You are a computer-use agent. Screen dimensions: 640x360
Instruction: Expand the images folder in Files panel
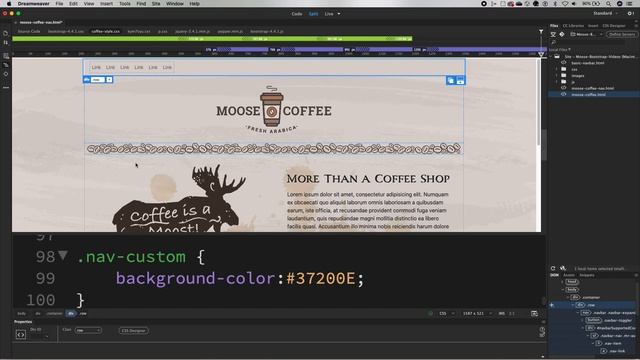click(x=556, y=76)
